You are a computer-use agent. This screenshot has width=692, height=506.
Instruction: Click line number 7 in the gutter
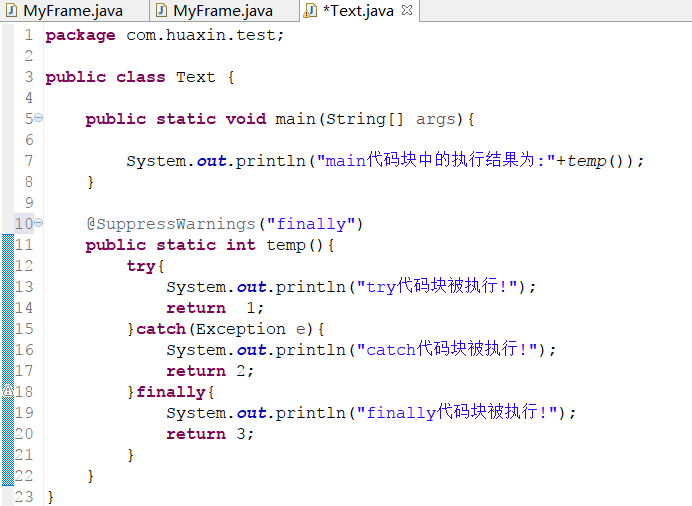pyautogui.click(x=29, y=161)
